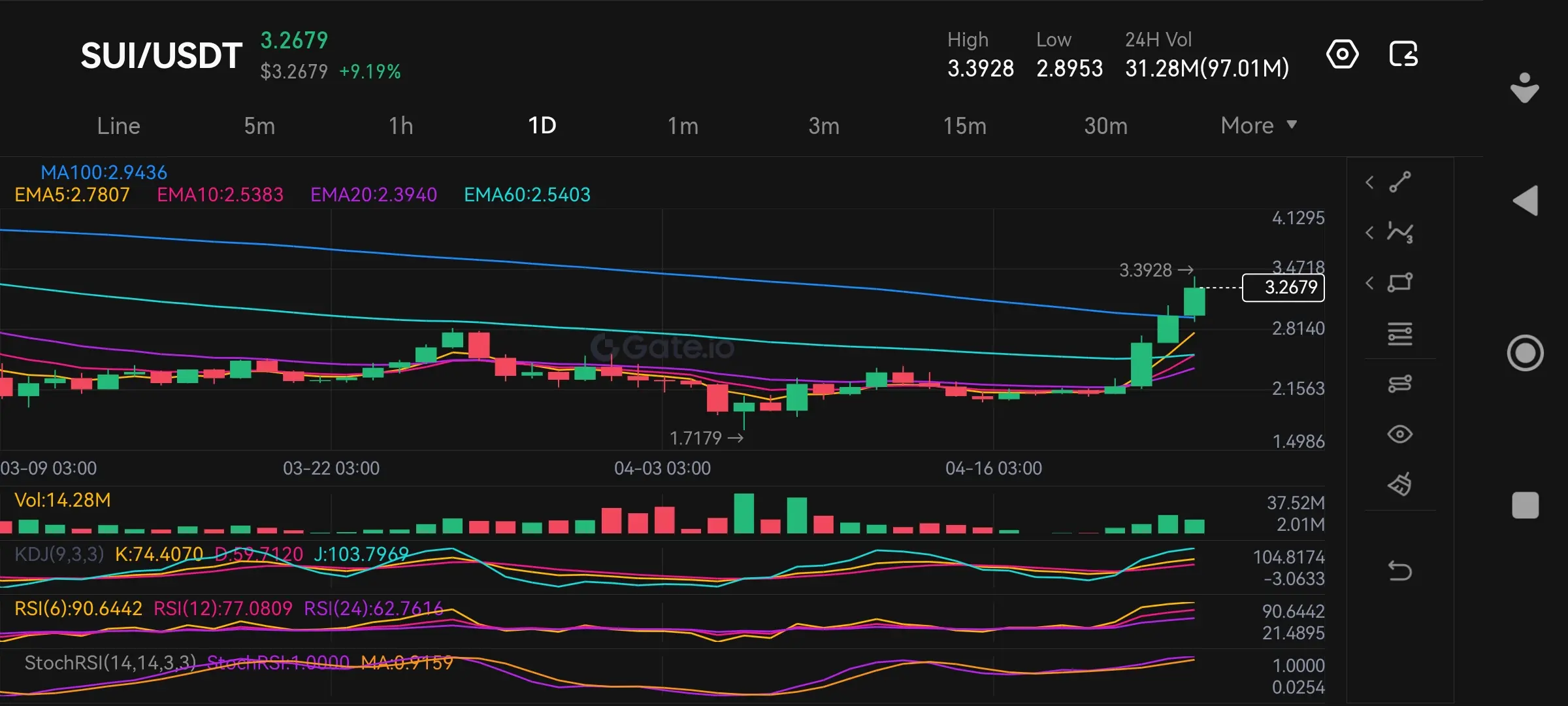Switch to the 15m timeframe tab
The height and width of the screenshot is (706, 1568).
(x=964, y=126)
